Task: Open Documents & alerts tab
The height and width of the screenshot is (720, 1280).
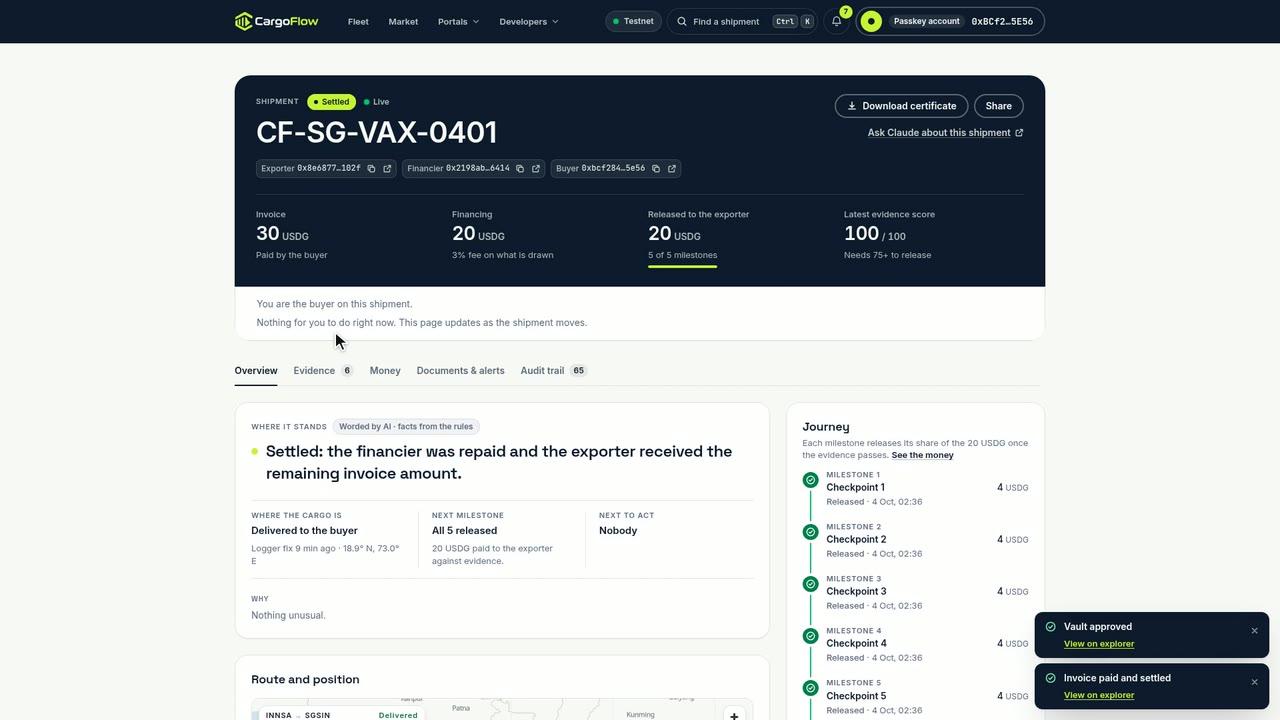Action: [460, 371]
